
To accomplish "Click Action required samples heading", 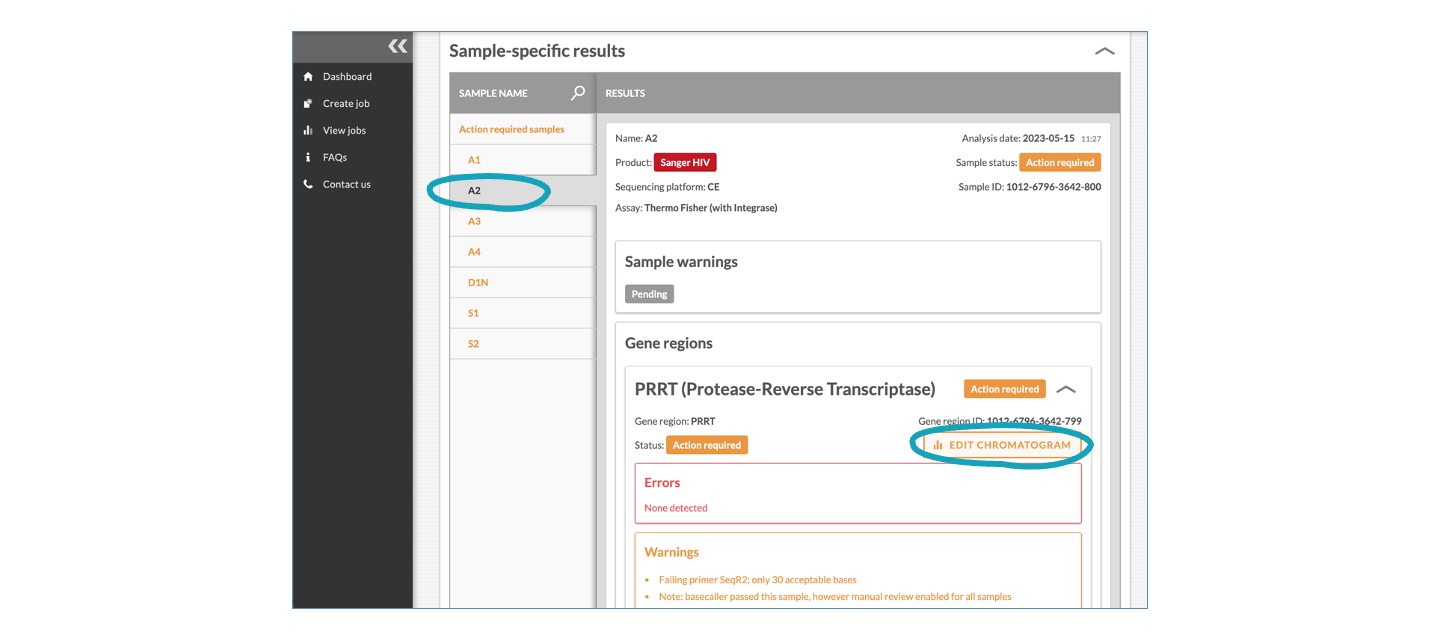I will click(512, 129).
